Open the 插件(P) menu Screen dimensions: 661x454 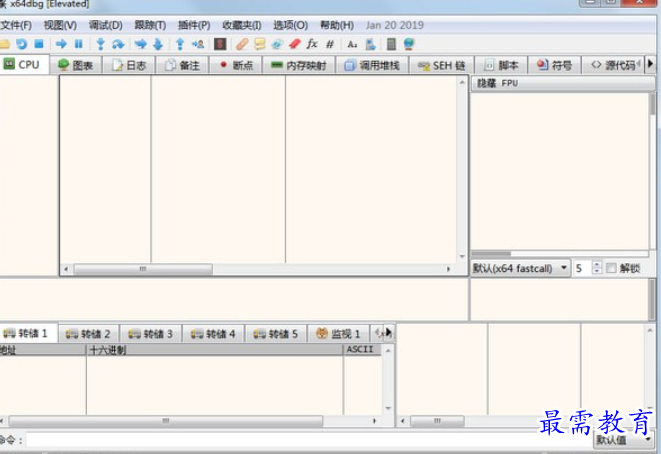tap(194, 25)
